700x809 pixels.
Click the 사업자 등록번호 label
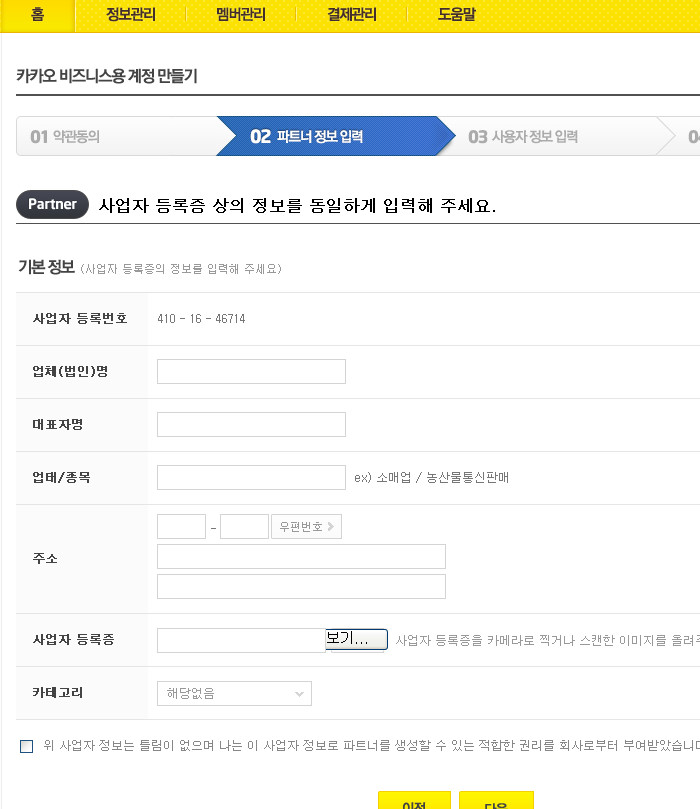tap(80, 318)
